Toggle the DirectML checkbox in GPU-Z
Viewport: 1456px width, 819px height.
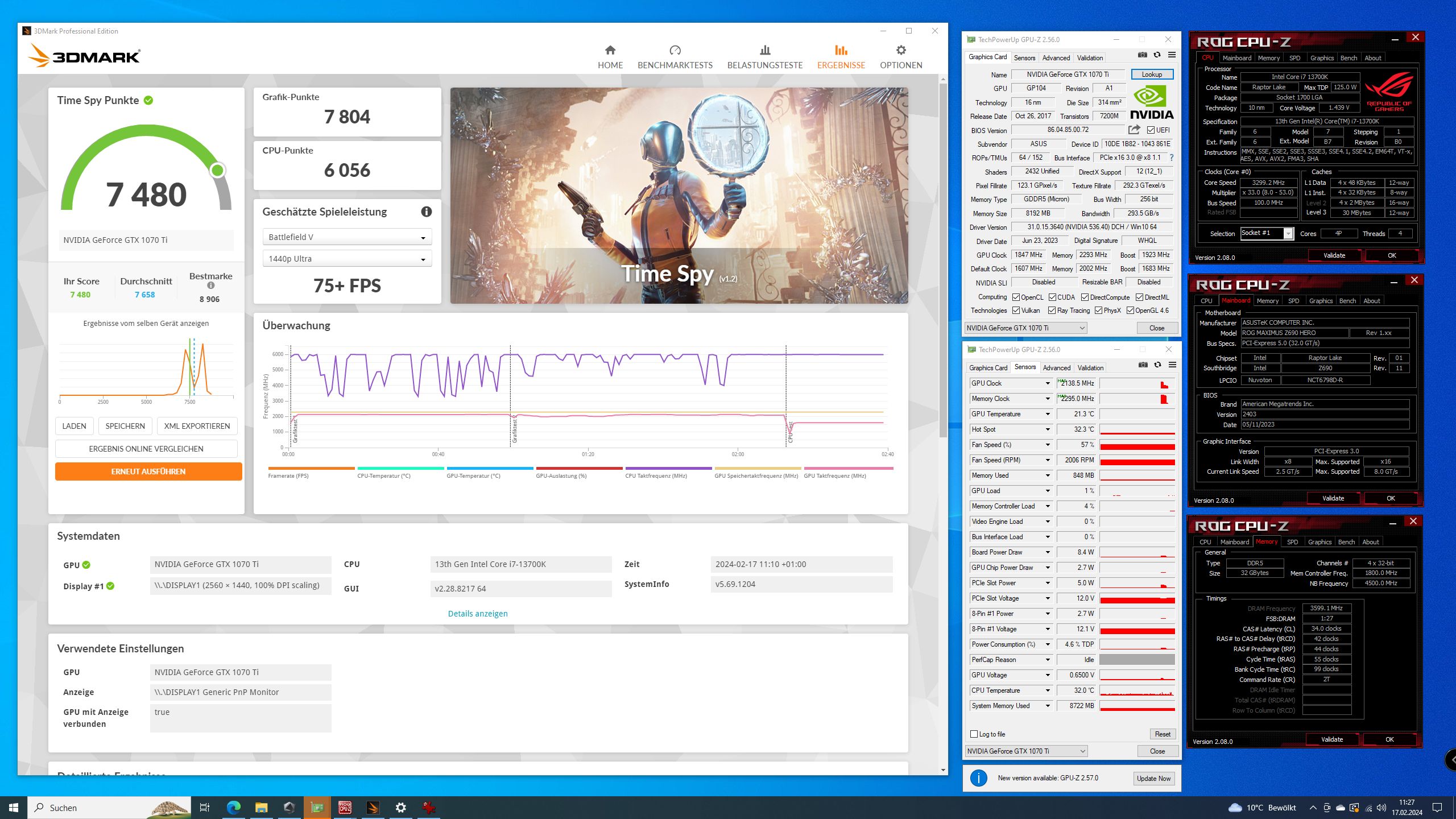(x=1139, y=297)
